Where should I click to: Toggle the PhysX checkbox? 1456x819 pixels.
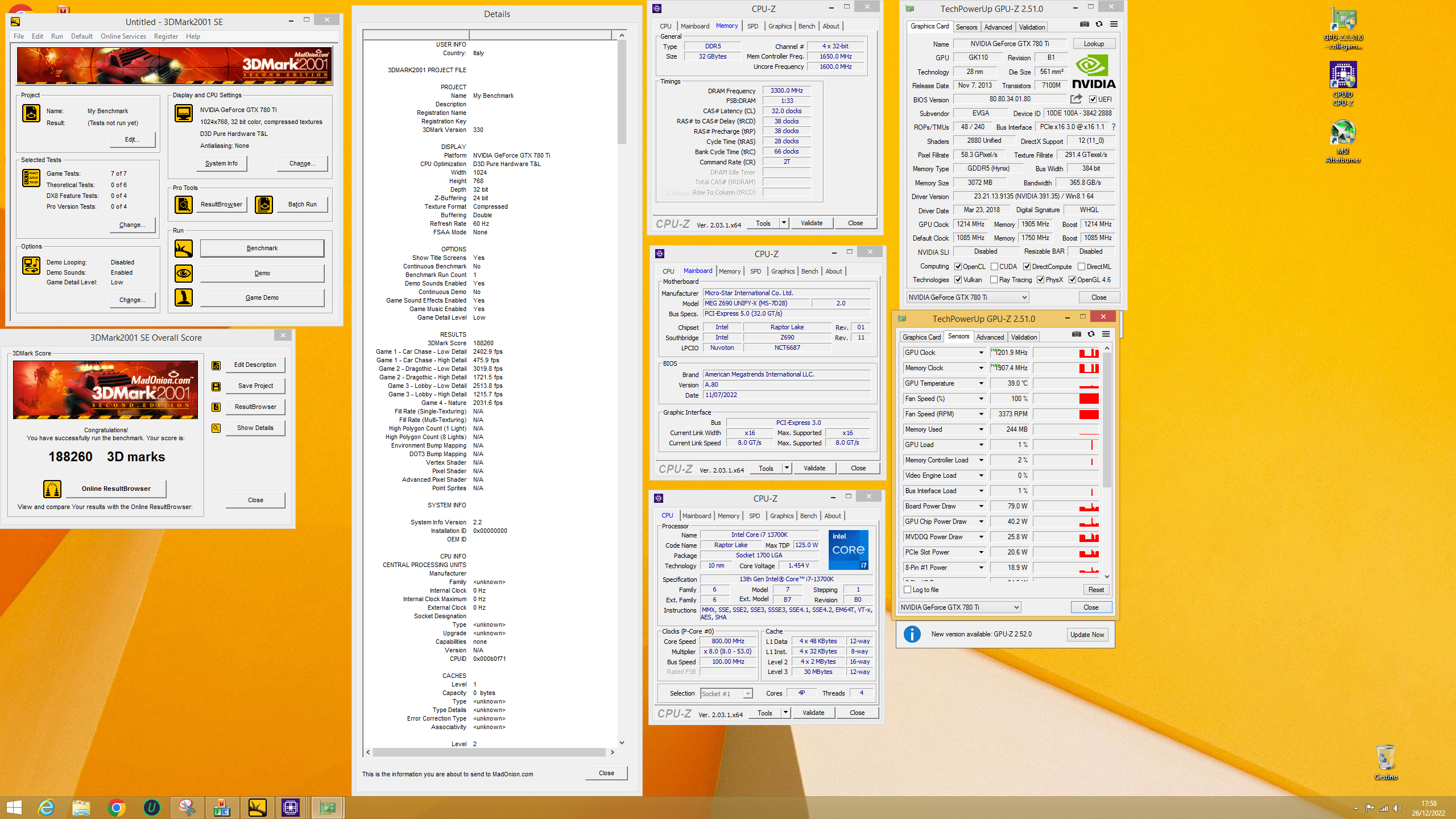pyautogui.click(x=1040, y=280)
